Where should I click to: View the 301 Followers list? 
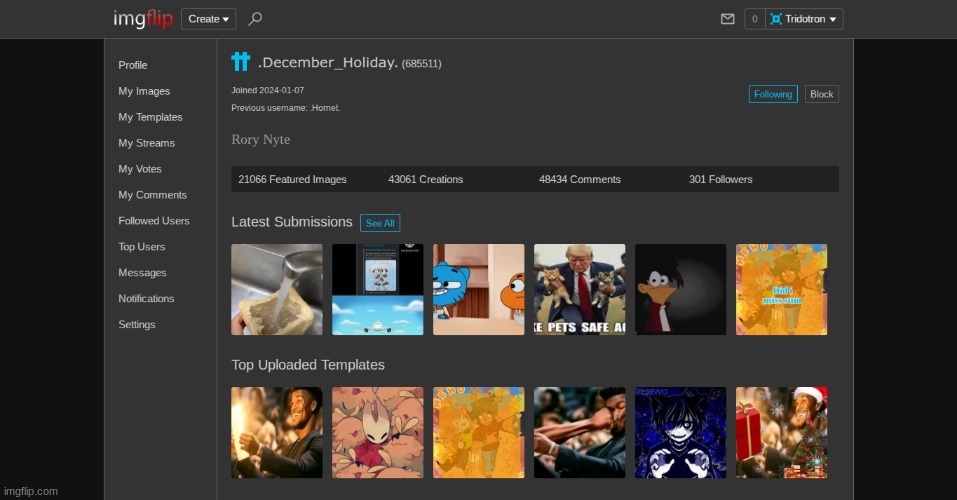tap(720, 180)
